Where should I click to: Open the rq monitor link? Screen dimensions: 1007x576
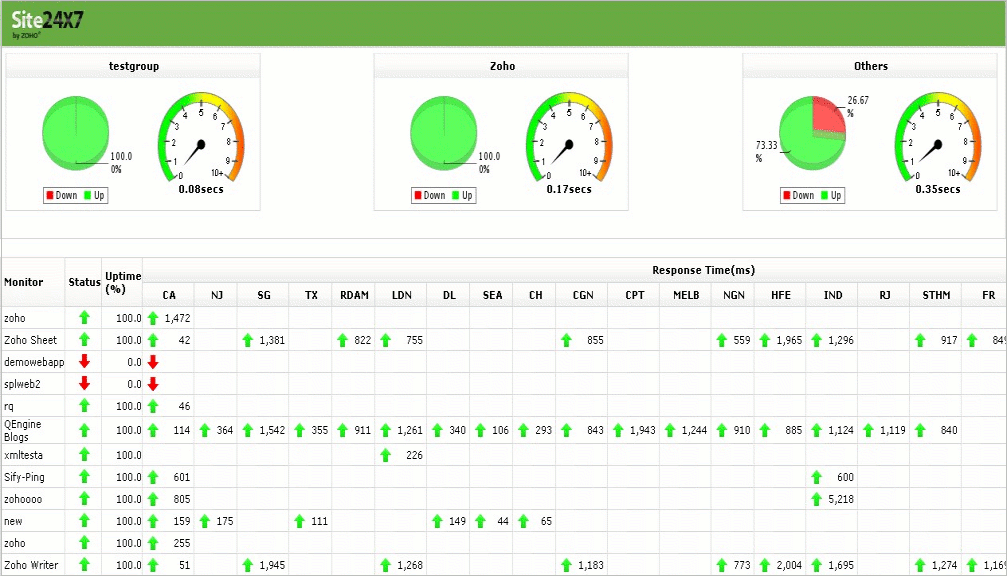click(8, 406)
